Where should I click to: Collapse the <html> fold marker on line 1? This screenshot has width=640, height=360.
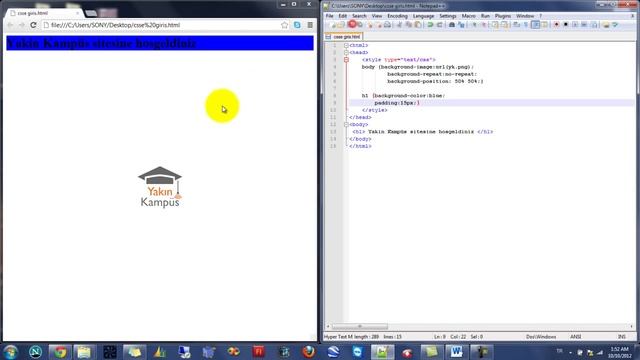pos(346,45)
